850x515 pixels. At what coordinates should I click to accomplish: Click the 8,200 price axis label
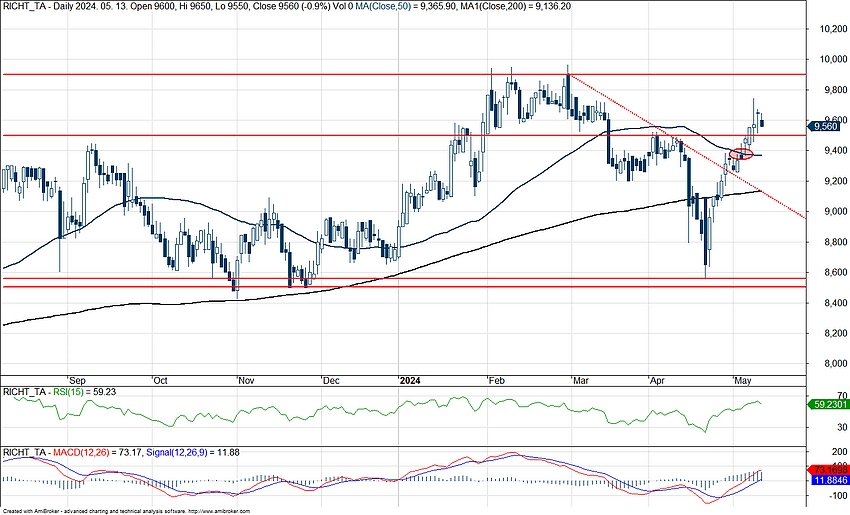coord(835,333)
